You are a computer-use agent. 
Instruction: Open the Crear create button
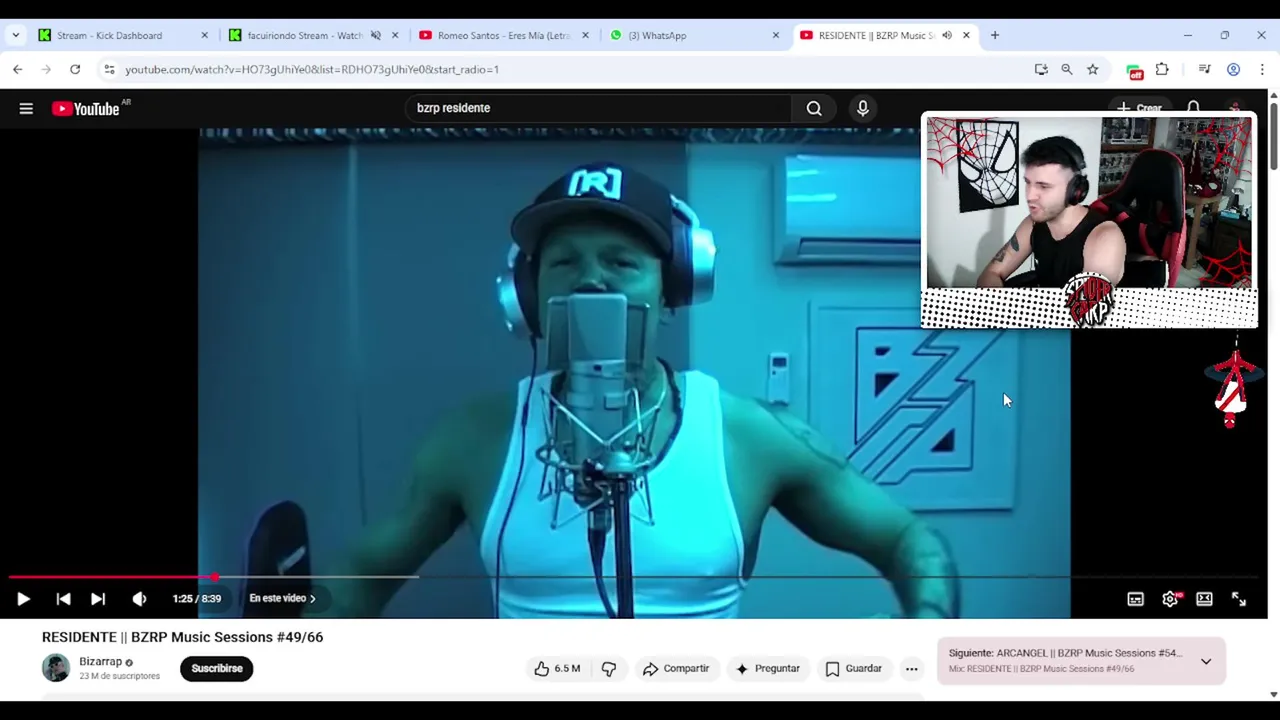[1139, 108]
